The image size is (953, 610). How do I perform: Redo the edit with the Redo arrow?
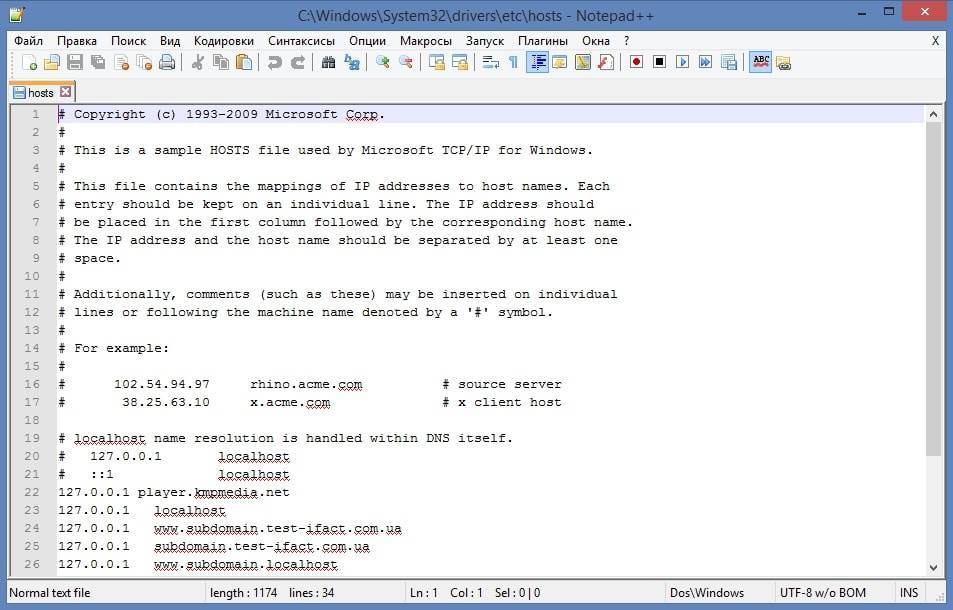pos(297,62)
